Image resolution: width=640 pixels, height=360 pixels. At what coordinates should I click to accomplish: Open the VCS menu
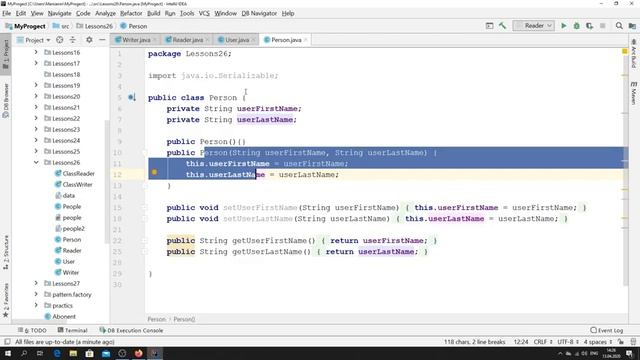click(x=204, y=13)
